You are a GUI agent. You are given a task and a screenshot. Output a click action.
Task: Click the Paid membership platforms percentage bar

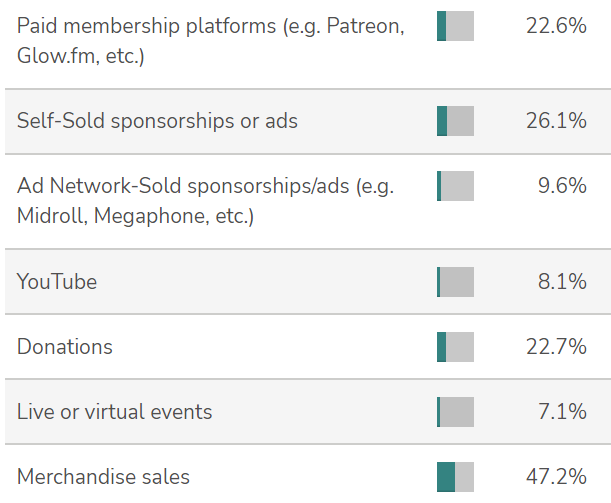pos(455,26)
